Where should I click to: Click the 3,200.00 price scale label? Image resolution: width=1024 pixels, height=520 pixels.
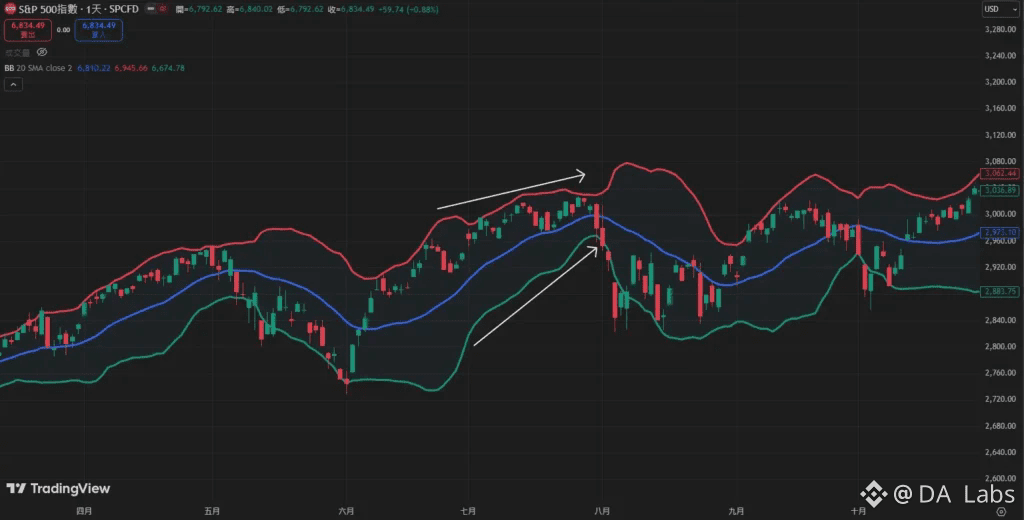pyautogui.click(x=1002, y=82)
